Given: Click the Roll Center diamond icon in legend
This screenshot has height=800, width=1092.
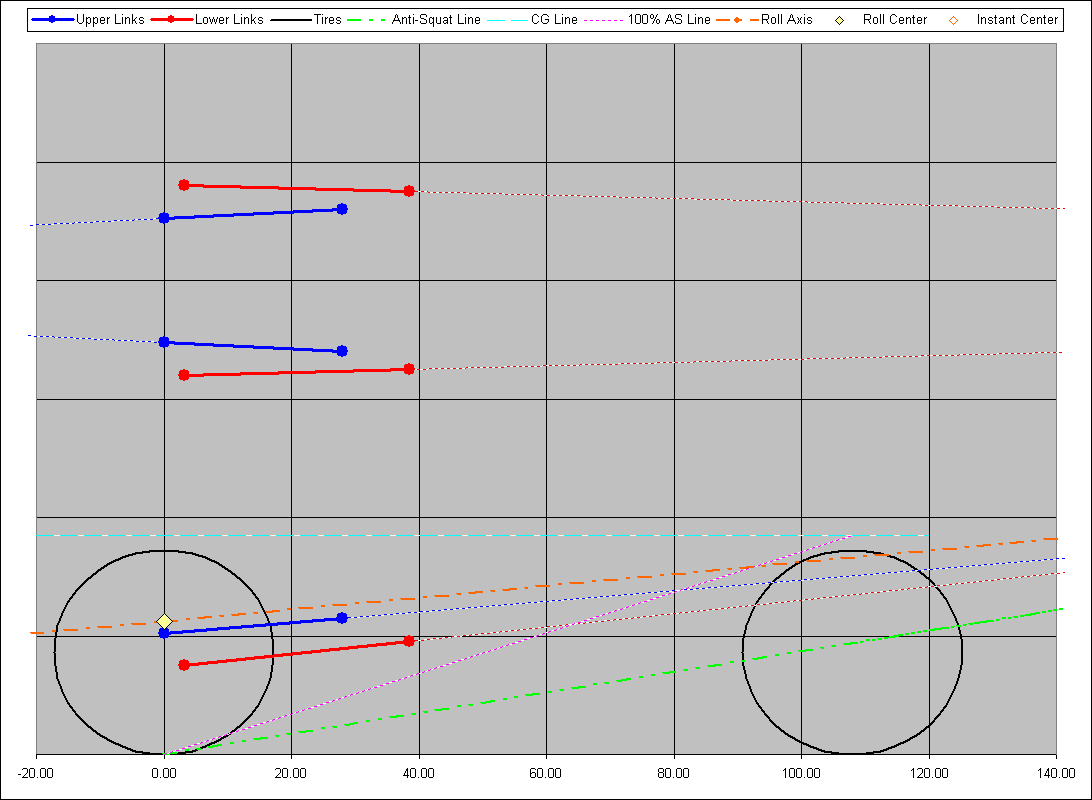Looking at the screenshot, I should click(x=839, y=20).
